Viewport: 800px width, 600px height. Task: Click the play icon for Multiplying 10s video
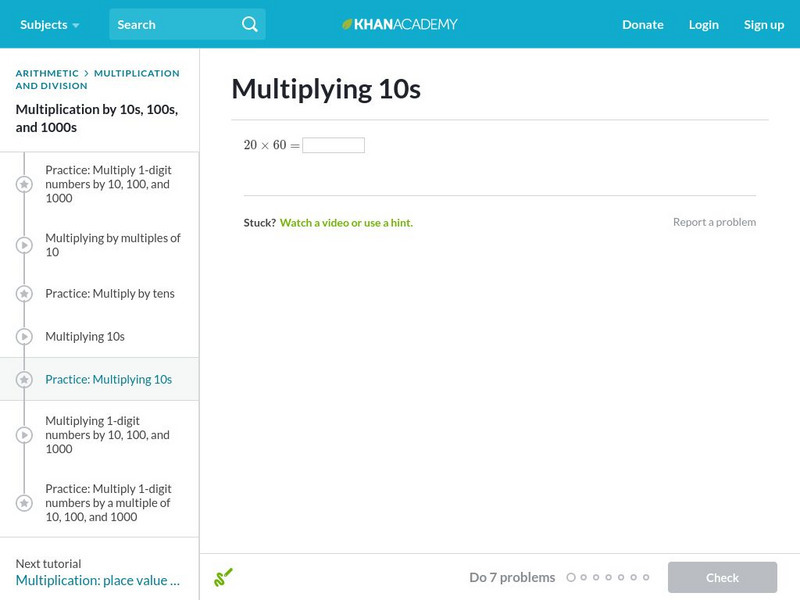point(22,336)
